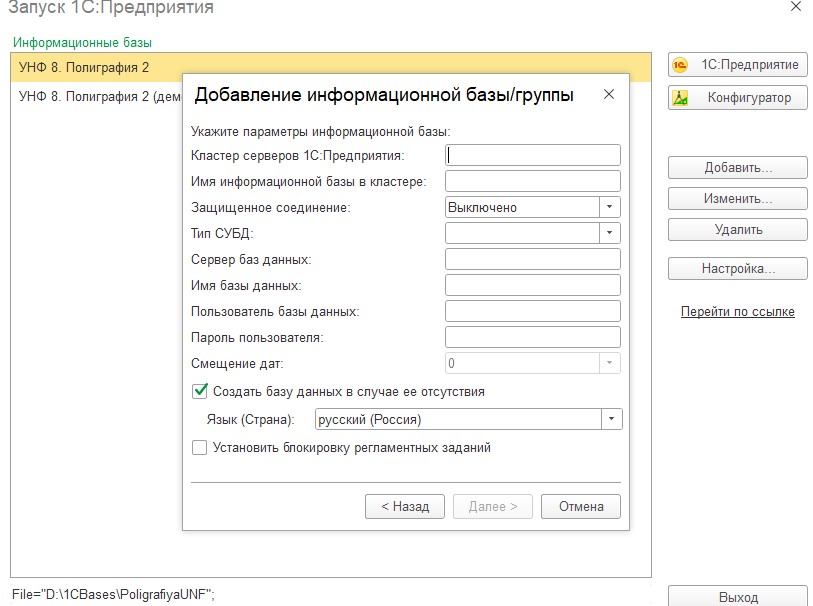Toggle Создать базу данных в случае ее отсутствия
Viewport: 813px width, 606px height.
(x=200, y=391)
